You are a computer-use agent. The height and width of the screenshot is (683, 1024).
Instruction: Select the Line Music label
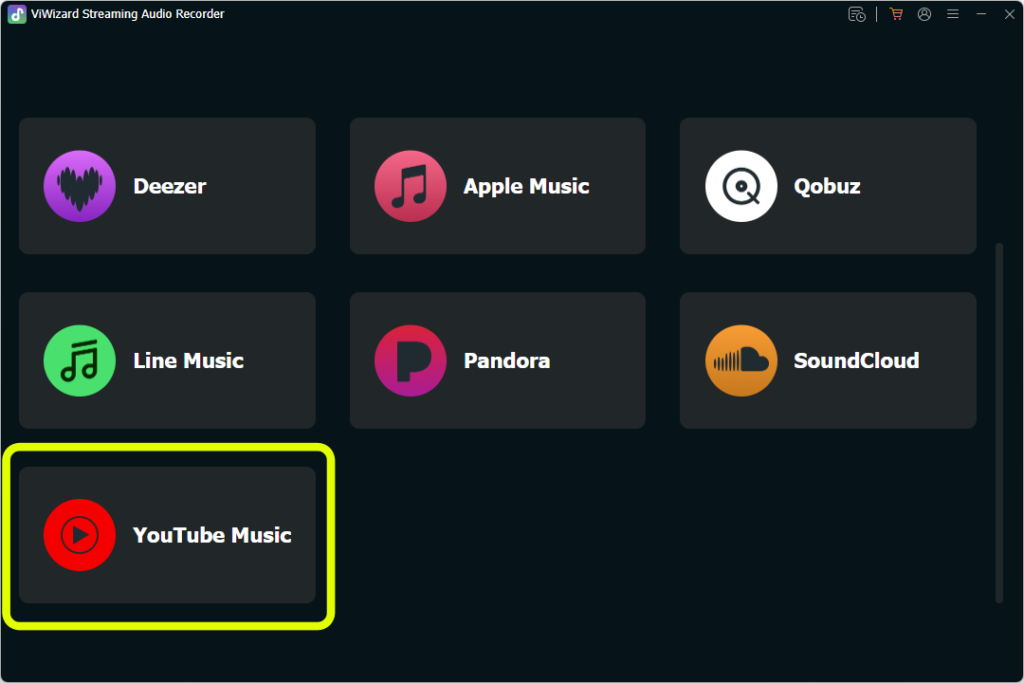(x=188, y=361)
